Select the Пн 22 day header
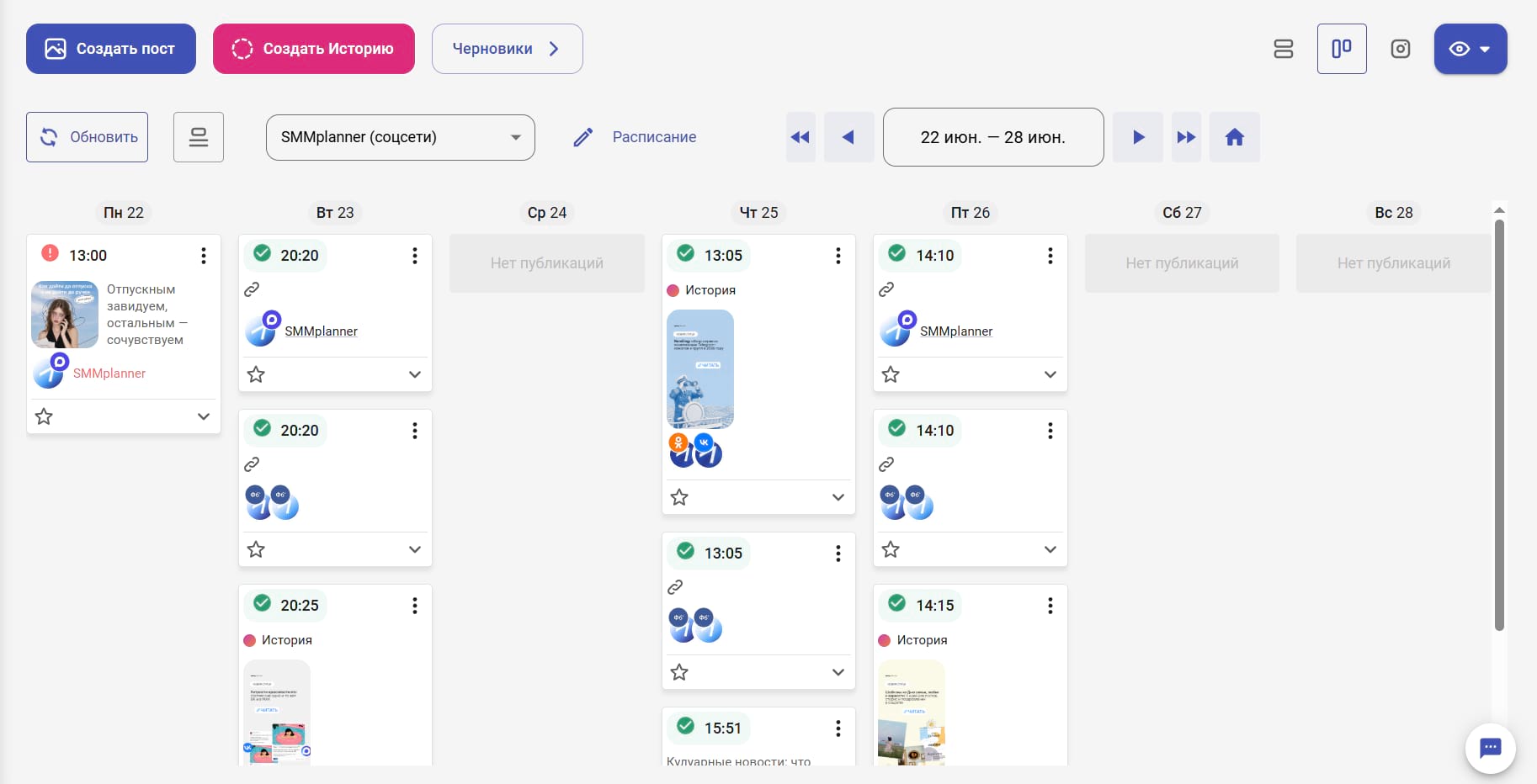 click(124, 213)
